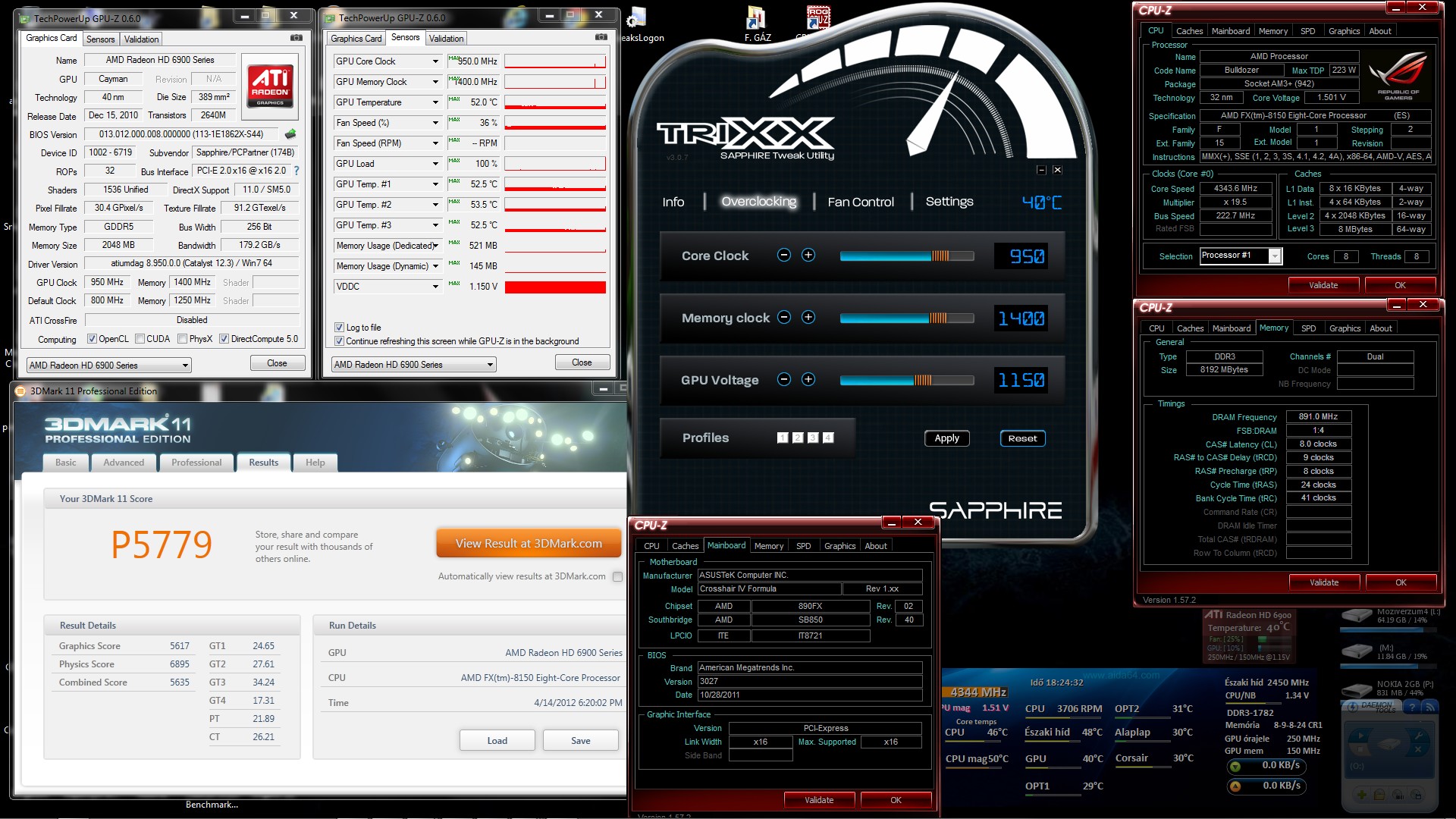Image resolution: width=1456 pixels, height=819 pixels.
Task: Click the NOKIA 2GB (P:) drive gadget icon
Action: pyautogui.click(x=1357, y=689)
